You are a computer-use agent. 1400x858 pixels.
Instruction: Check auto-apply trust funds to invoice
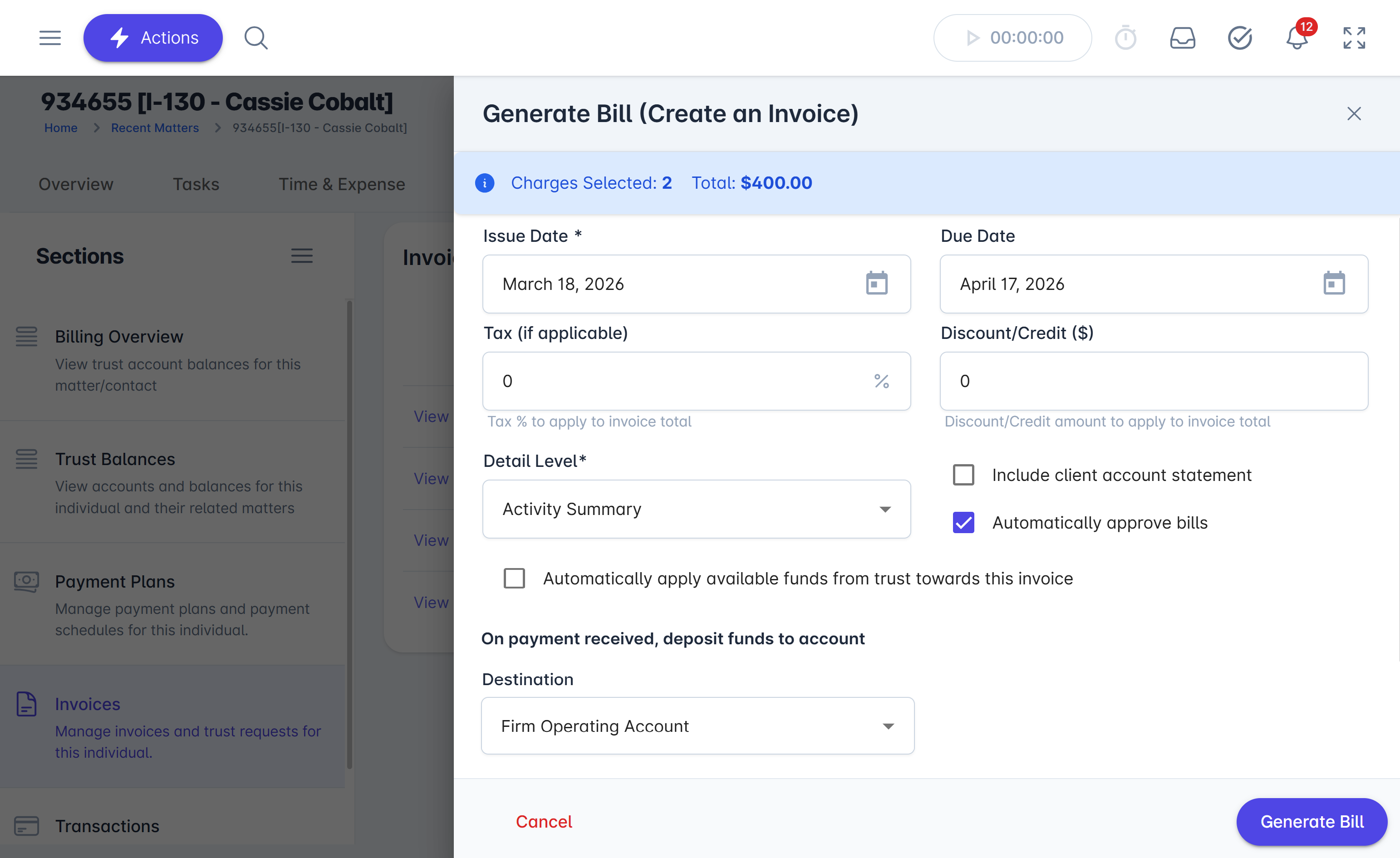(x=514, y=579)
